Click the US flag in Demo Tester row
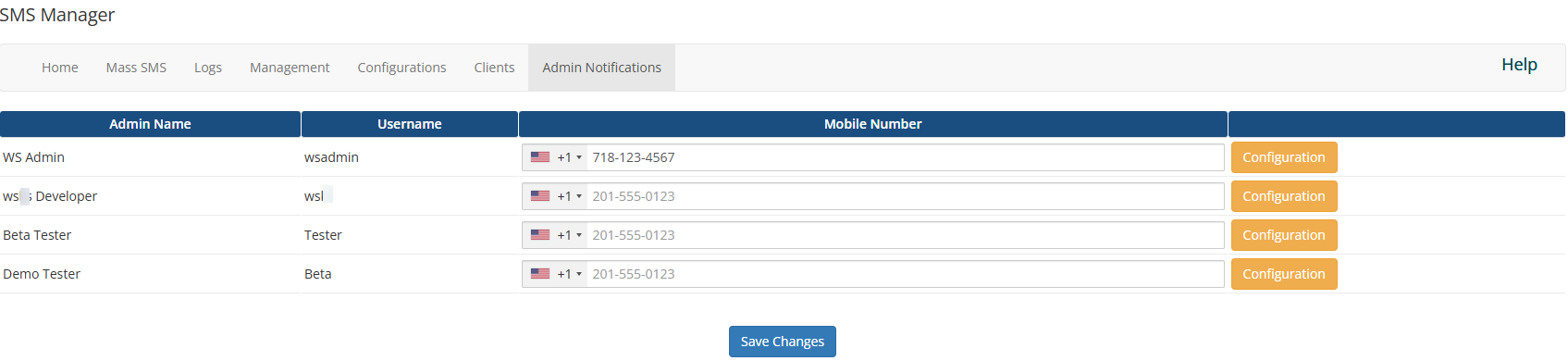This screenshot has height=361, width=1568. (540, 274)
